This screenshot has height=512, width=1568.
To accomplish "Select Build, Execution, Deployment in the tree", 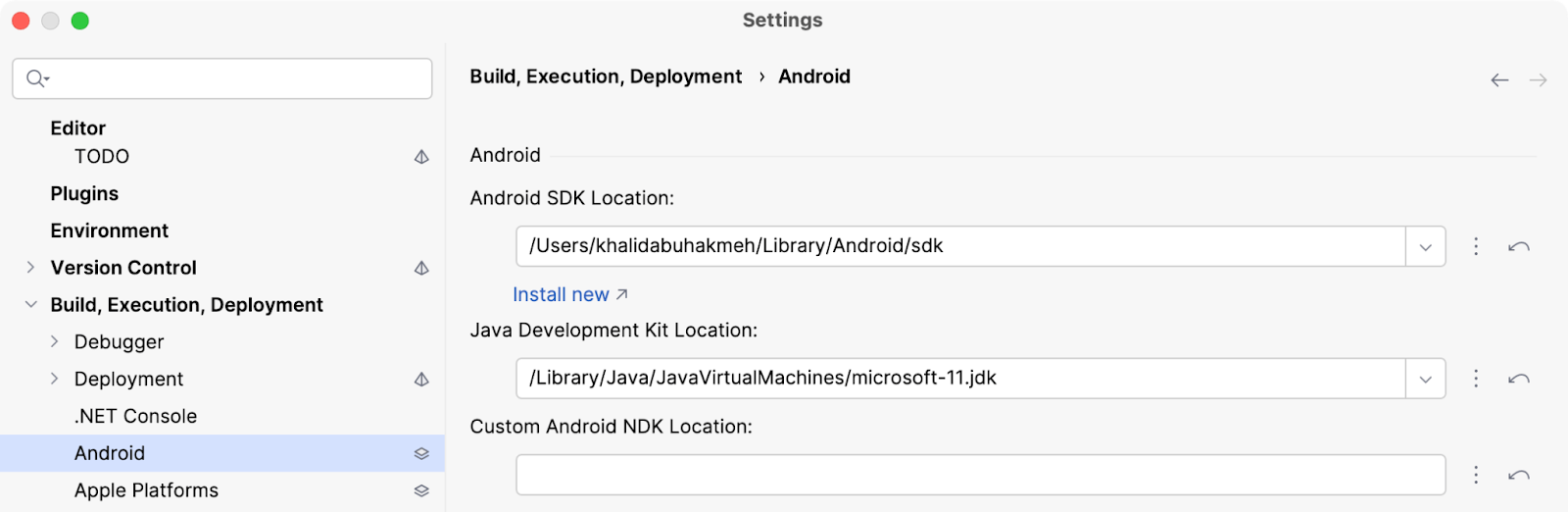I will point(186,305).
